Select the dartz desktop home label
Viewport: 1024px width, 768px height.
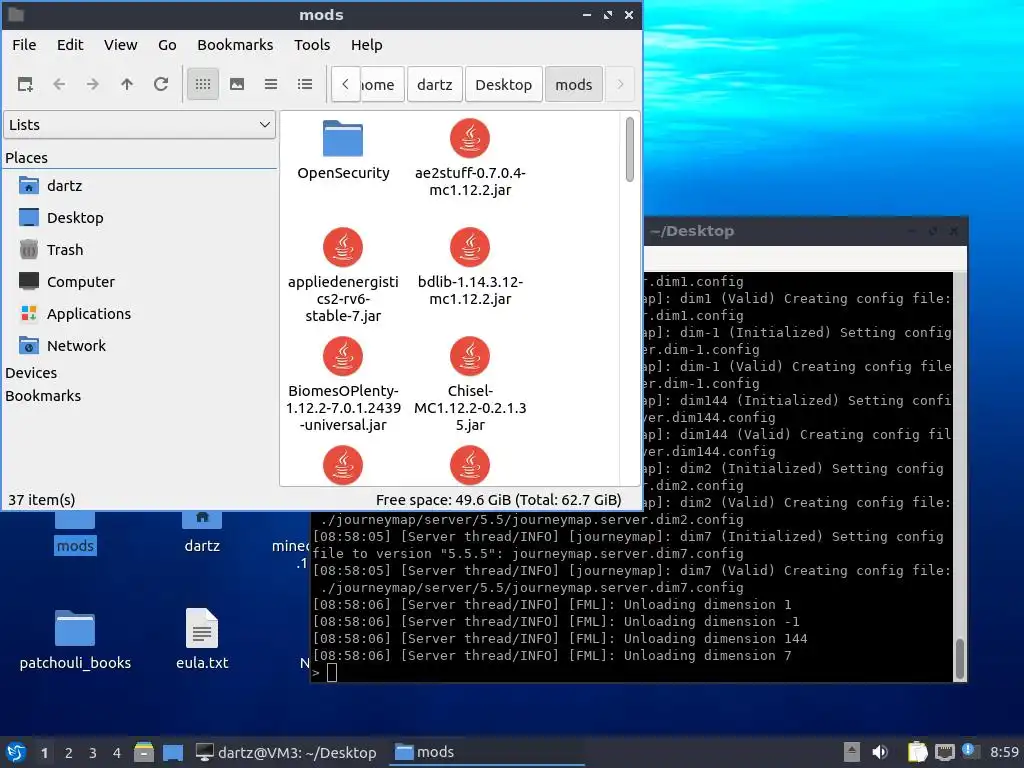click(x=202, y=546)
